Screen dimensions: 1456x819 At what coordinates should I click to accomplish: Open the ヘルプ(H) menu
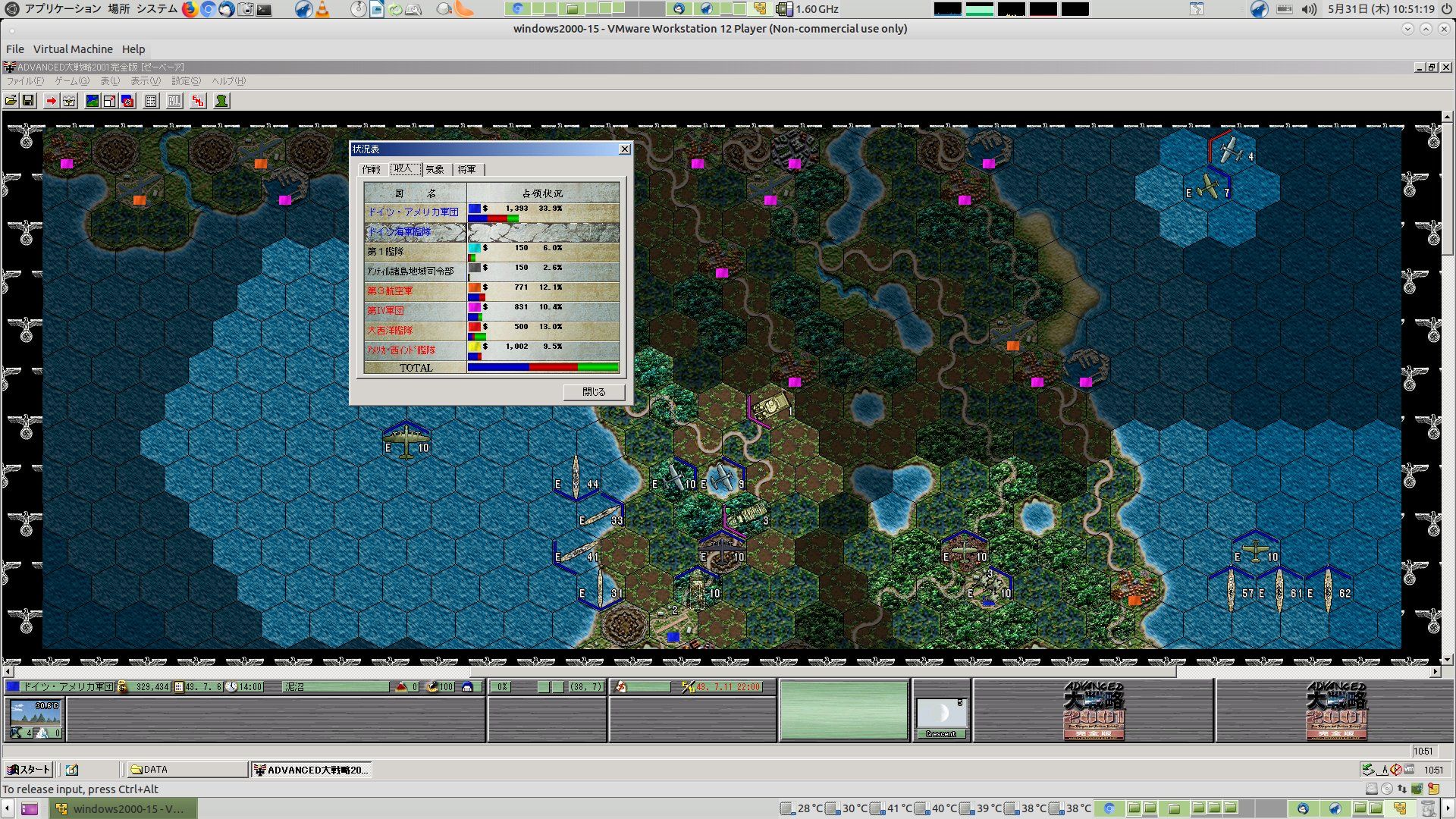pyautogui.click(x=228, y=81)
